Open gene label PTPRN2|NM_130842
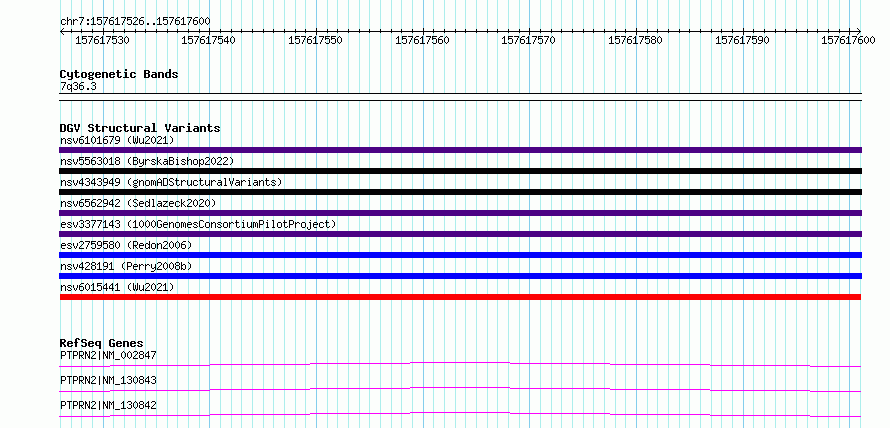890x428 pixels. 108,405
